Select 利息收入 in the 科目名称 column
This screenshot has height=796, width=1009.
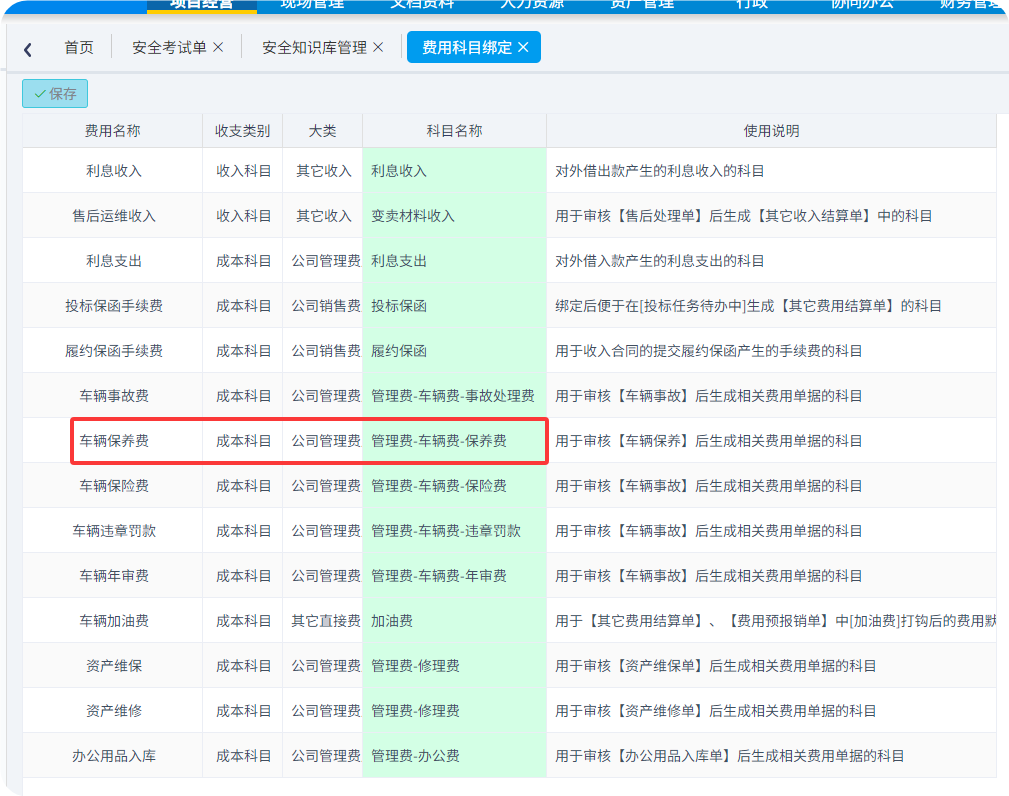pyautogui.click(x=454, y=171)
